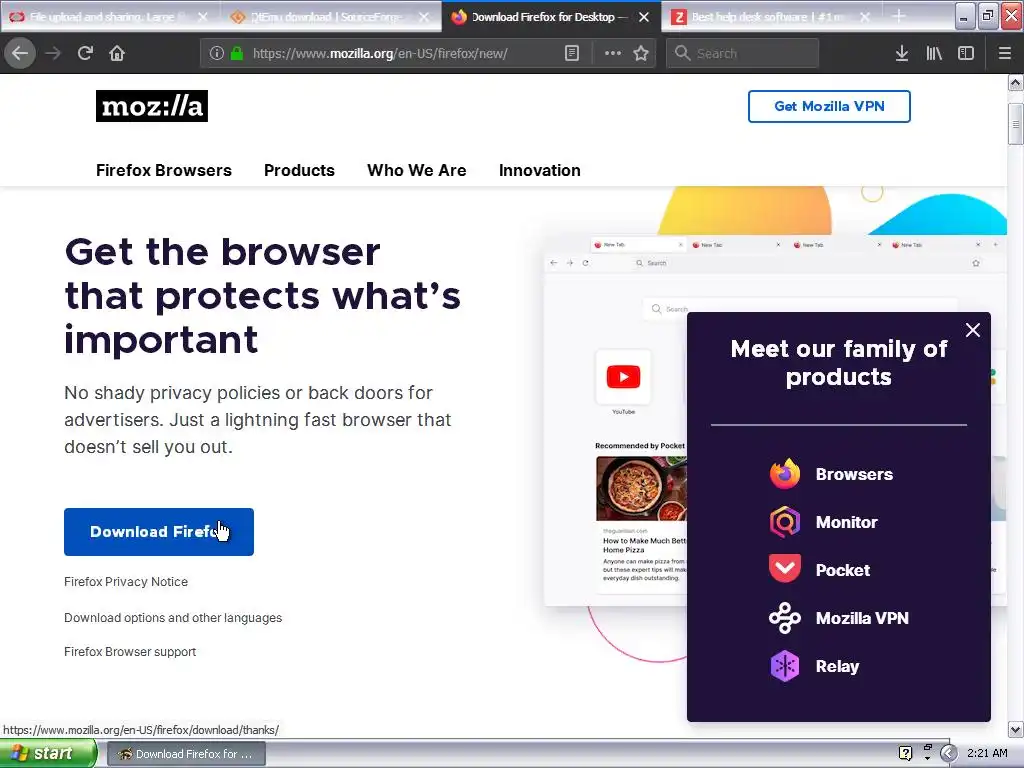Click the vertical scrollbar thumb
1024x768 pixels.
pos(1015,124)
